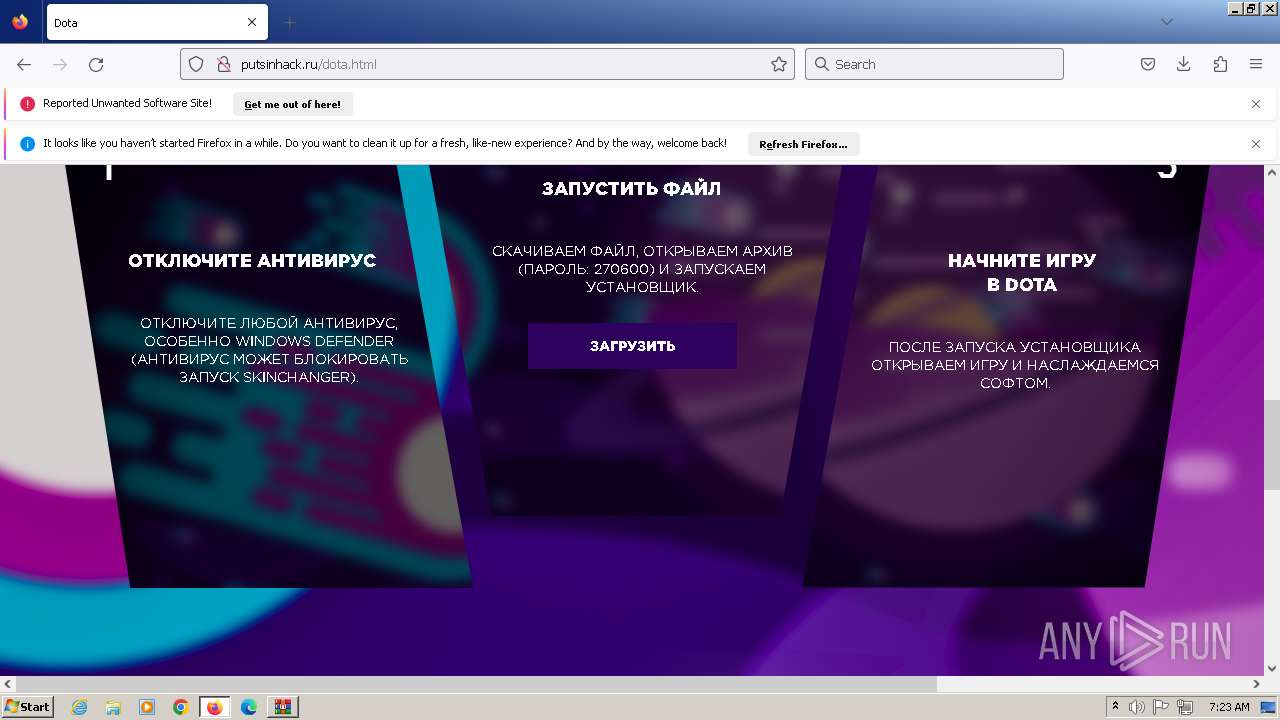
Task: Click the ЗАПУСТИТЬ ФАЙЛ heading
Action: [x=631, y=188]
